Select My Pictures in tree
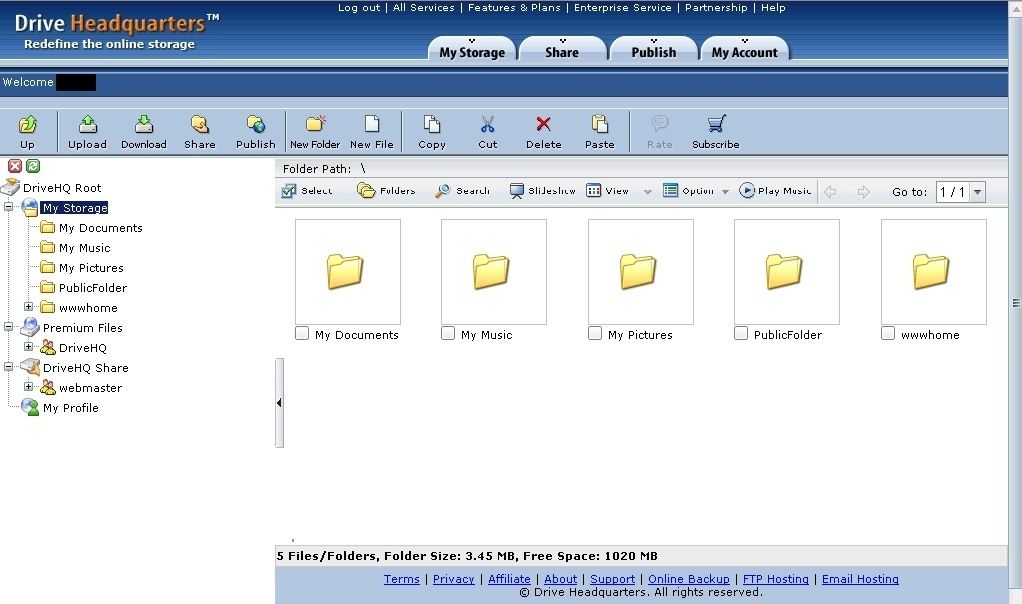The width and height of the screenshot is (1022, 604). (91, 268)
